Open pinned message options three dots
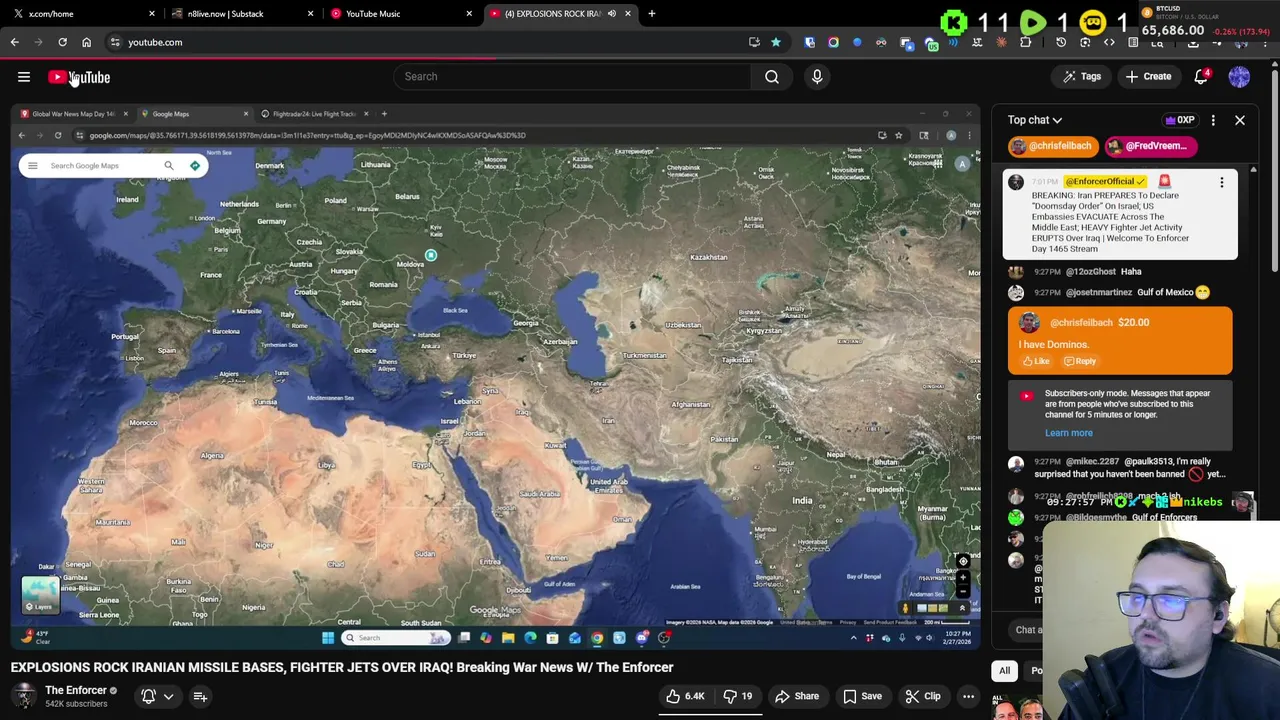The height and width of the screenshot is (720, 1280). click(1221, 182)
